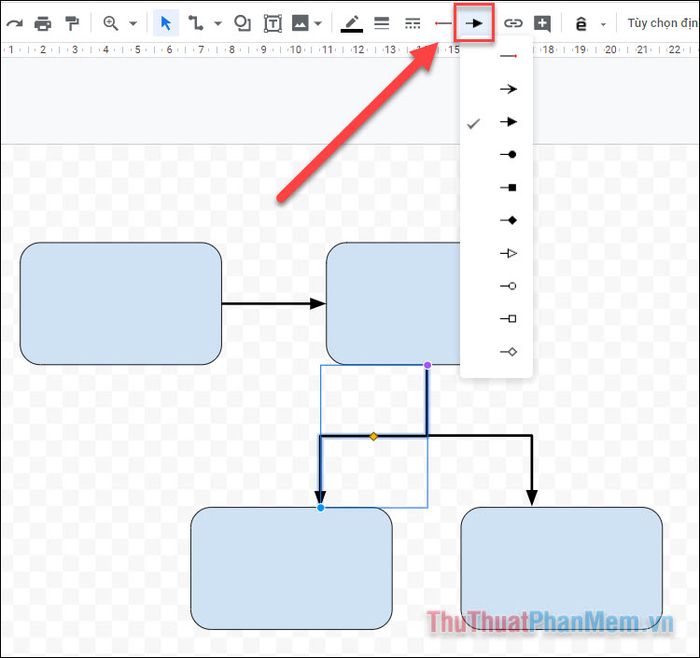Click the insert image icon

pos(300,23)
